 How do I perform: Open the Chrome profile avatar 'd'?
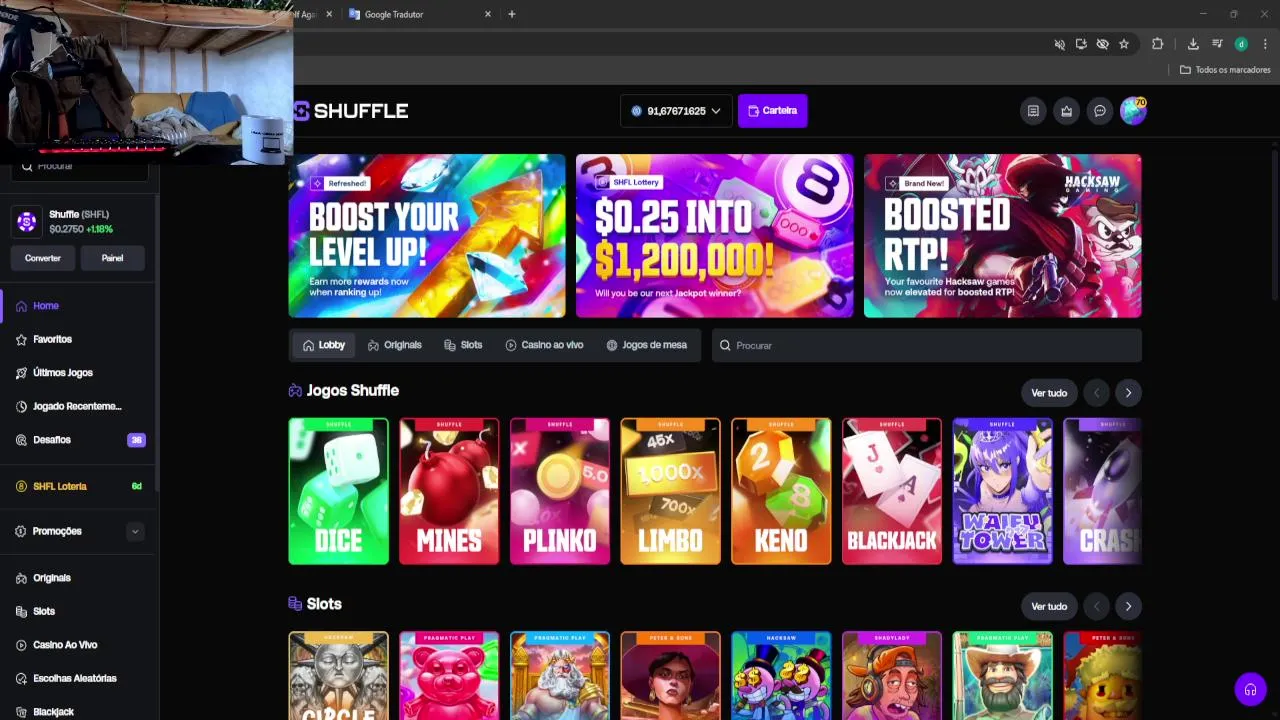point(1241,44)
